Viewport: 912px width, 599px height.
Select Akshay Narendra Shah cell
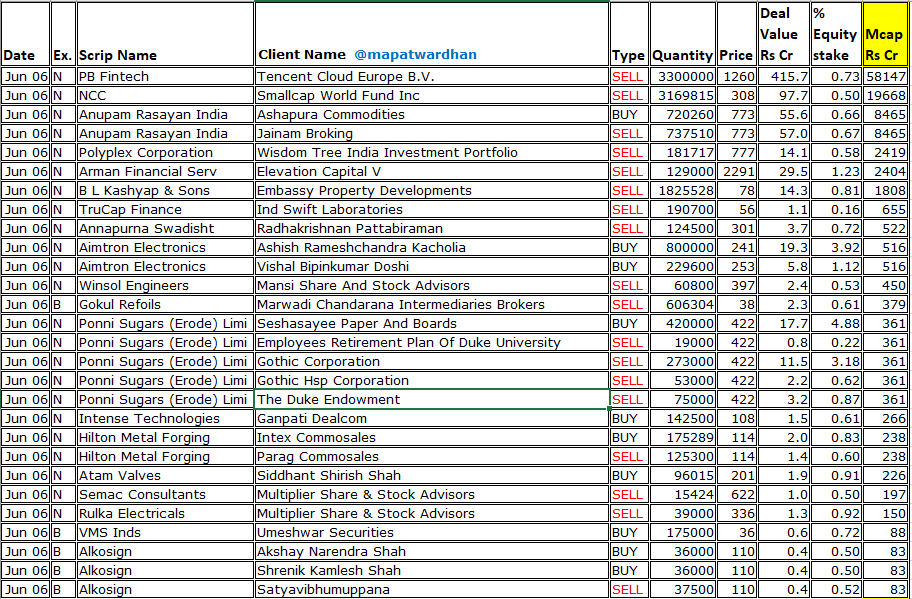pos(432,551)
